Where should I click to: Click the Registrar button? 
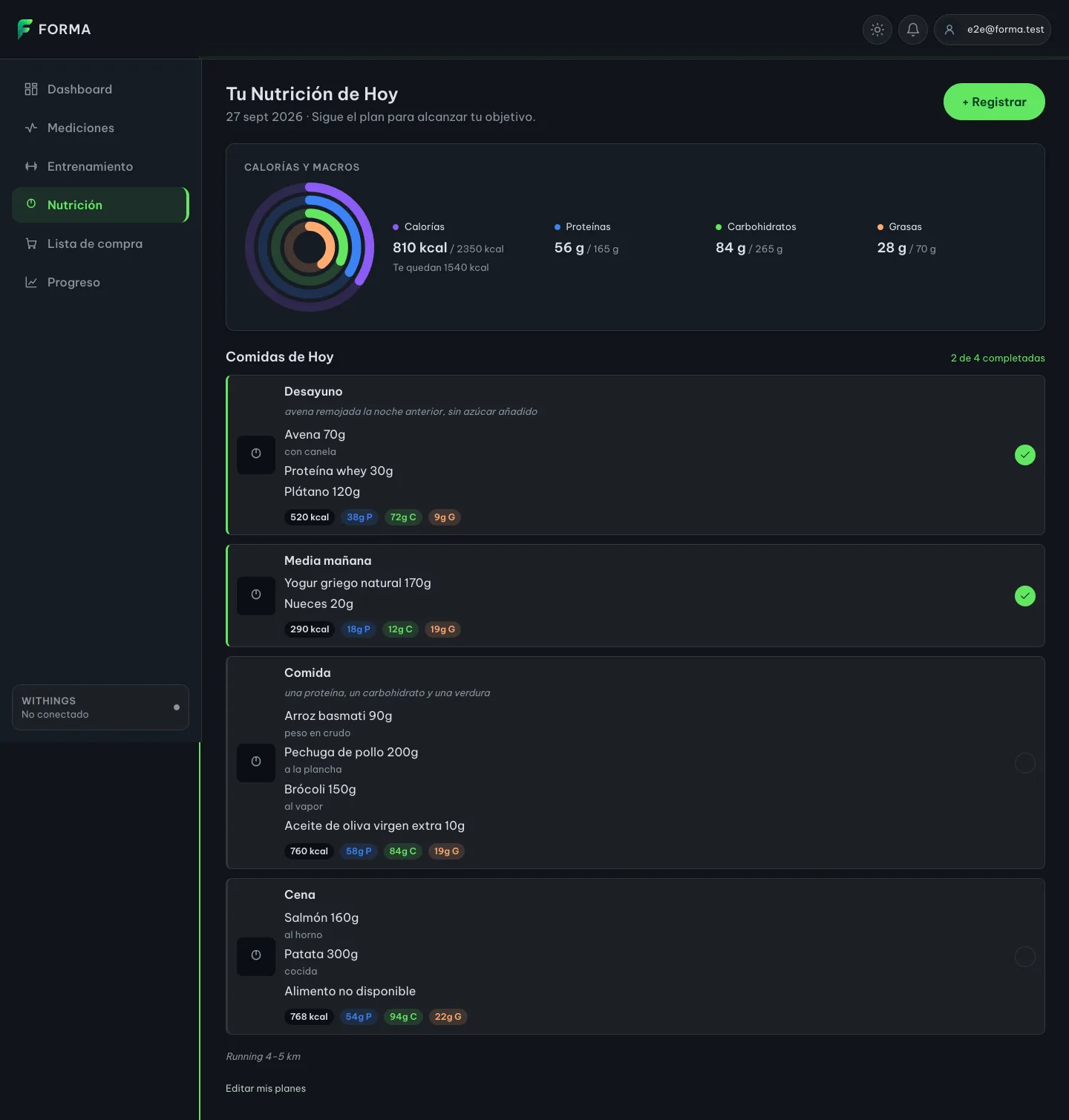[x=994, y=102]
